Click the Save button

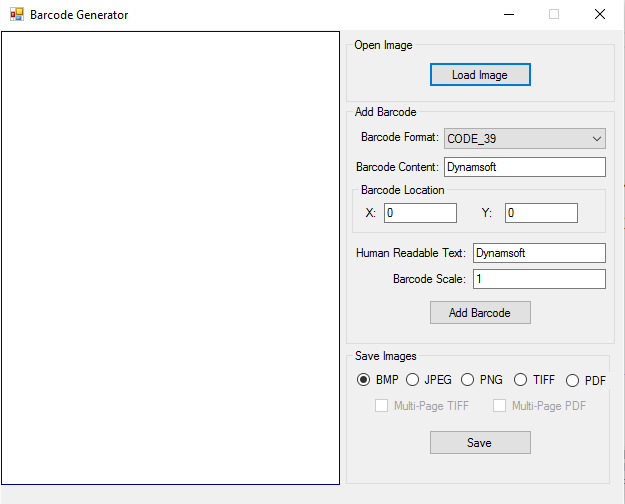coord(479,442)
